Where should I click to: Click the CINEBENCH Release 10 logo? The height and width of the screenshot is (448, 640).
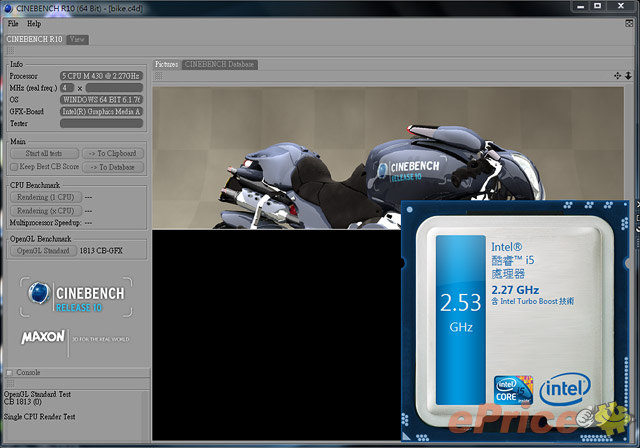(76, 297)
